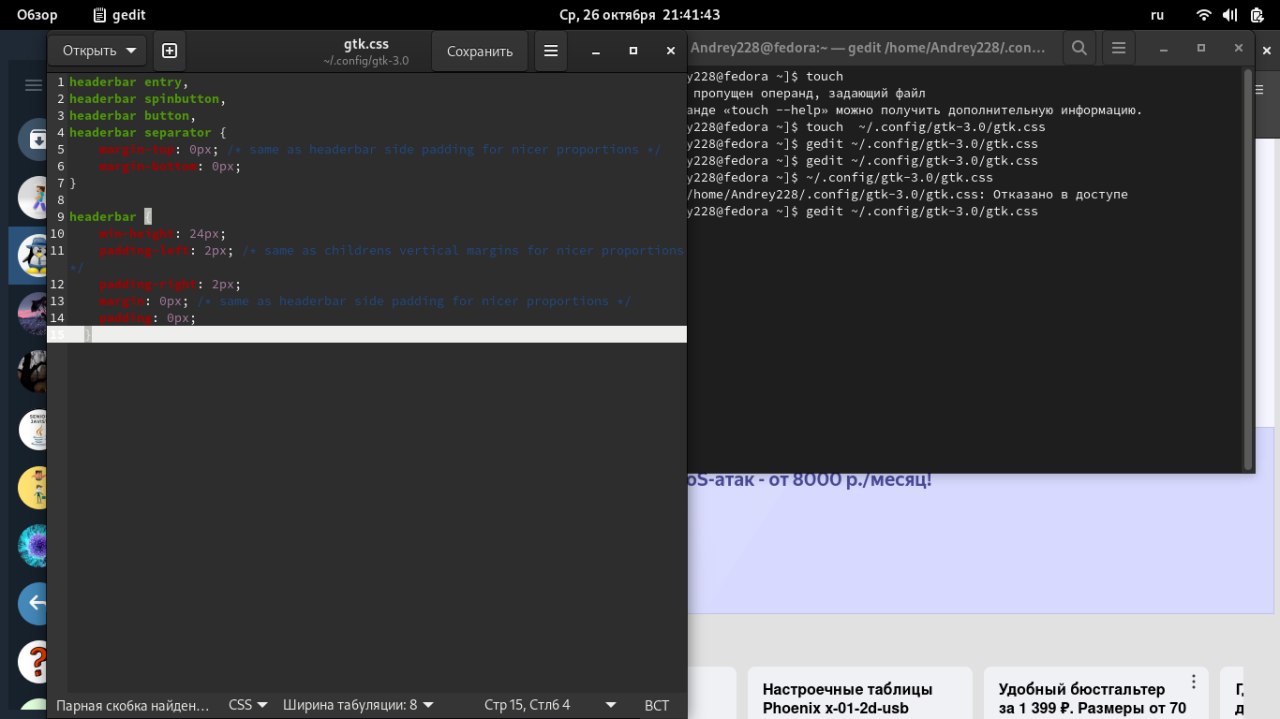1280x719 pixels.
Task: Click the blue back-arrow avatar in sidebar
Action: tap(35, 603)
